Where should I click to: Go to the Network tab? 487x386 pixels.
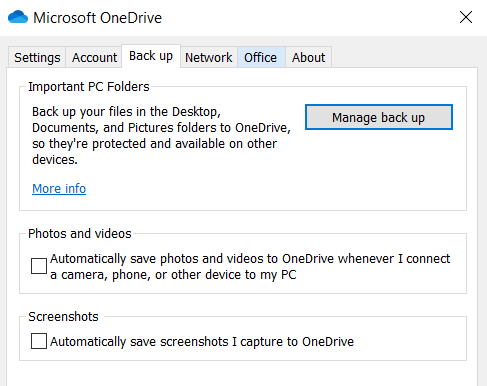coord(209,57)
